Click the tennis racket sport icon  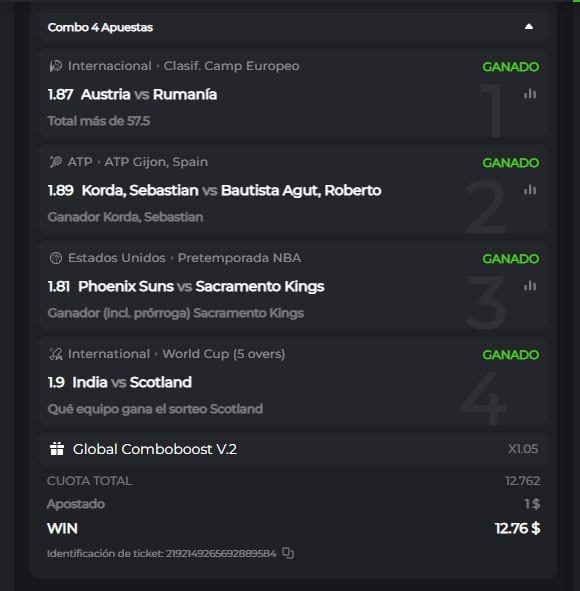coord(56,162)
